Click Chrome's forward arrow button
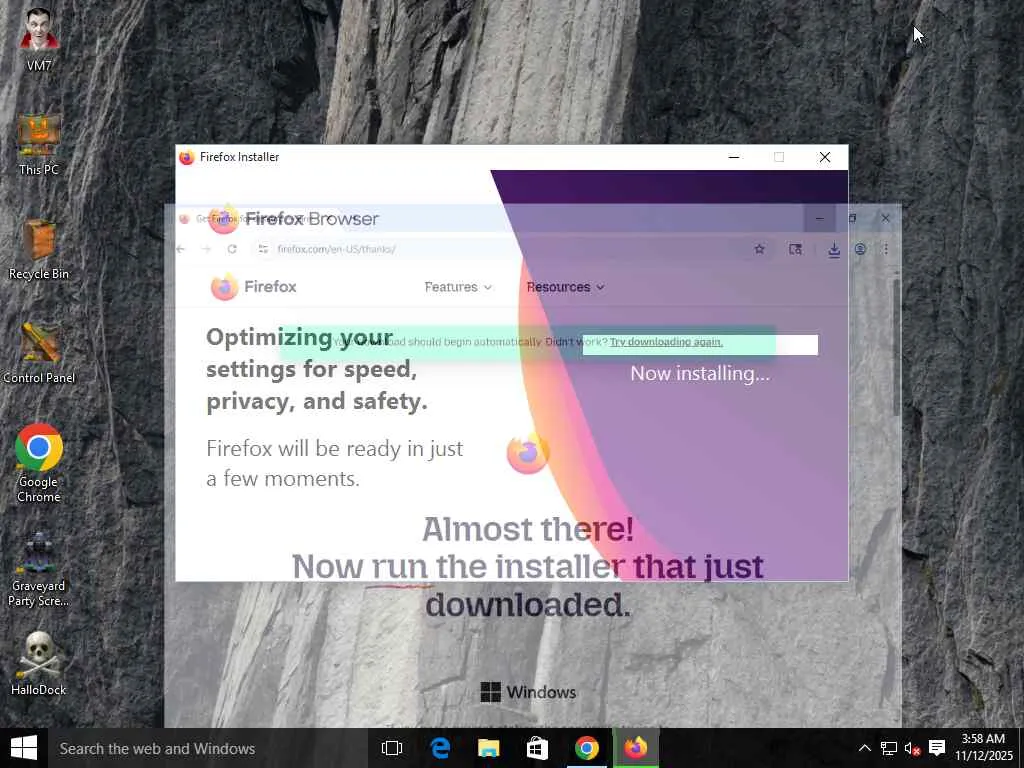Viewport: 1024px width, 768px height. point(206,249)
